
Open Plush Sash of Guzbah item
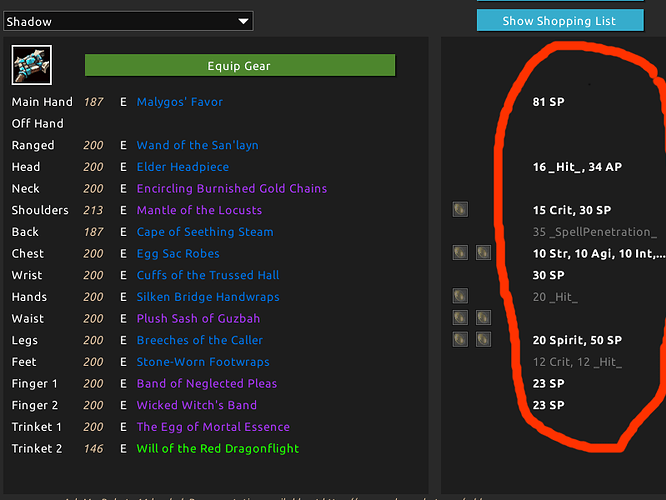pos(198,319)
